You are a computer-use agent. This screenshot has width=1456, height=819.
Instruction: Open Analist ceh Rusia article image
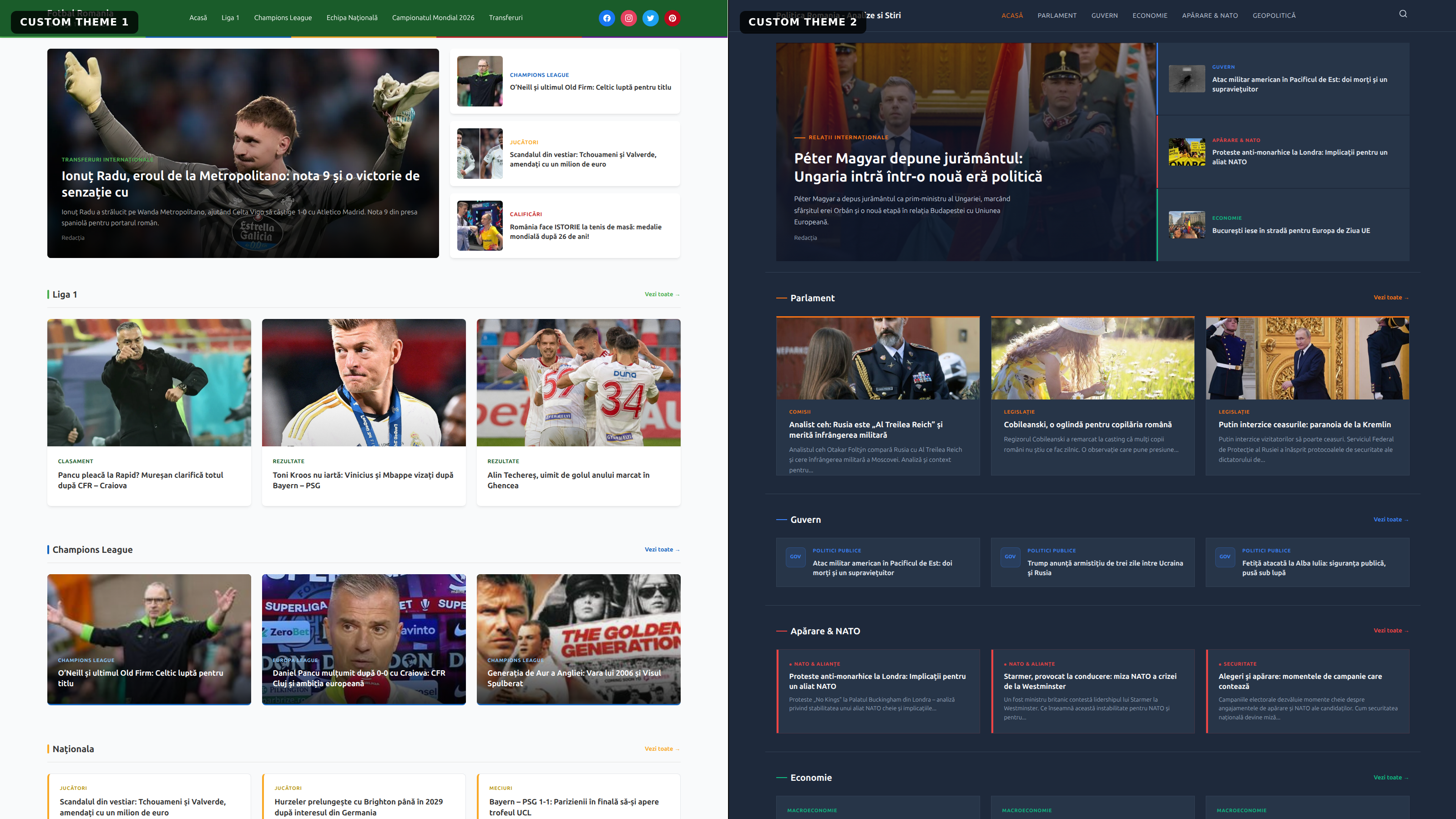[878, 359]
